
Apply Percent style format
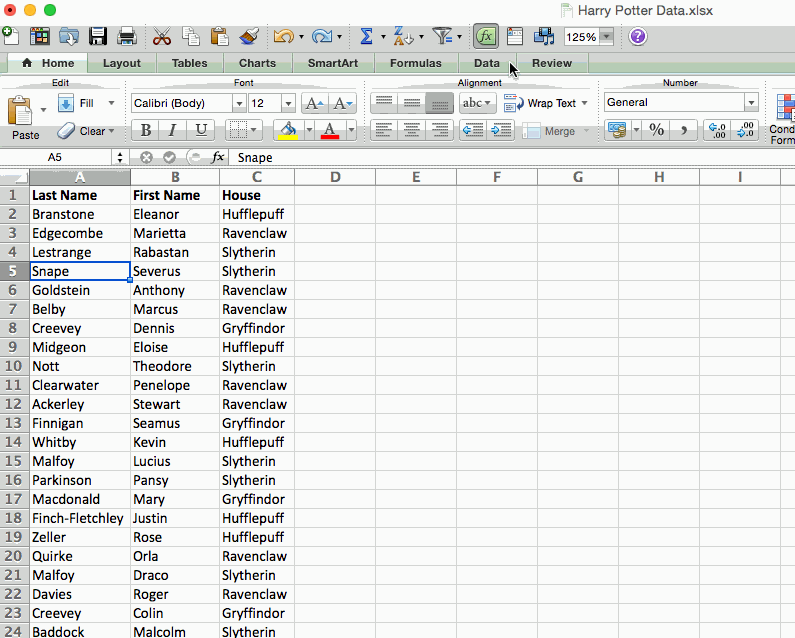pos(657,130)
